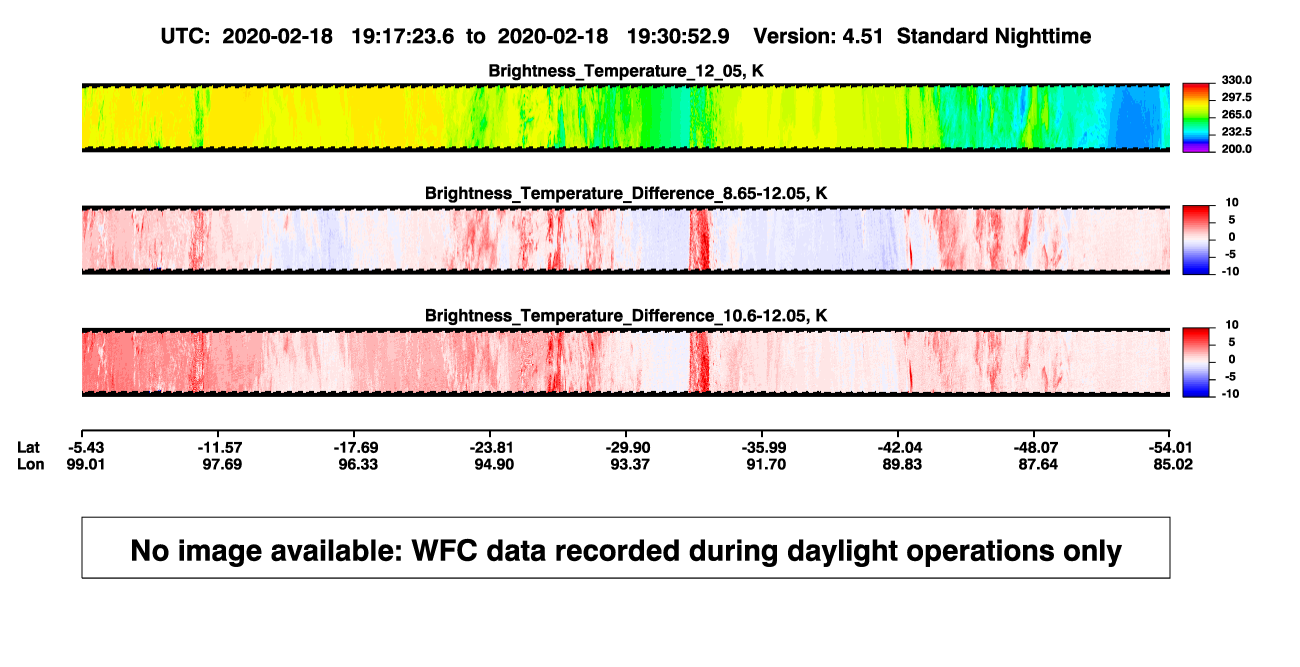1300x667 pixels.
Task: Click the Brightness_Temperature_Difference_10.6-12.05, K title
Action: coord(626,315)
